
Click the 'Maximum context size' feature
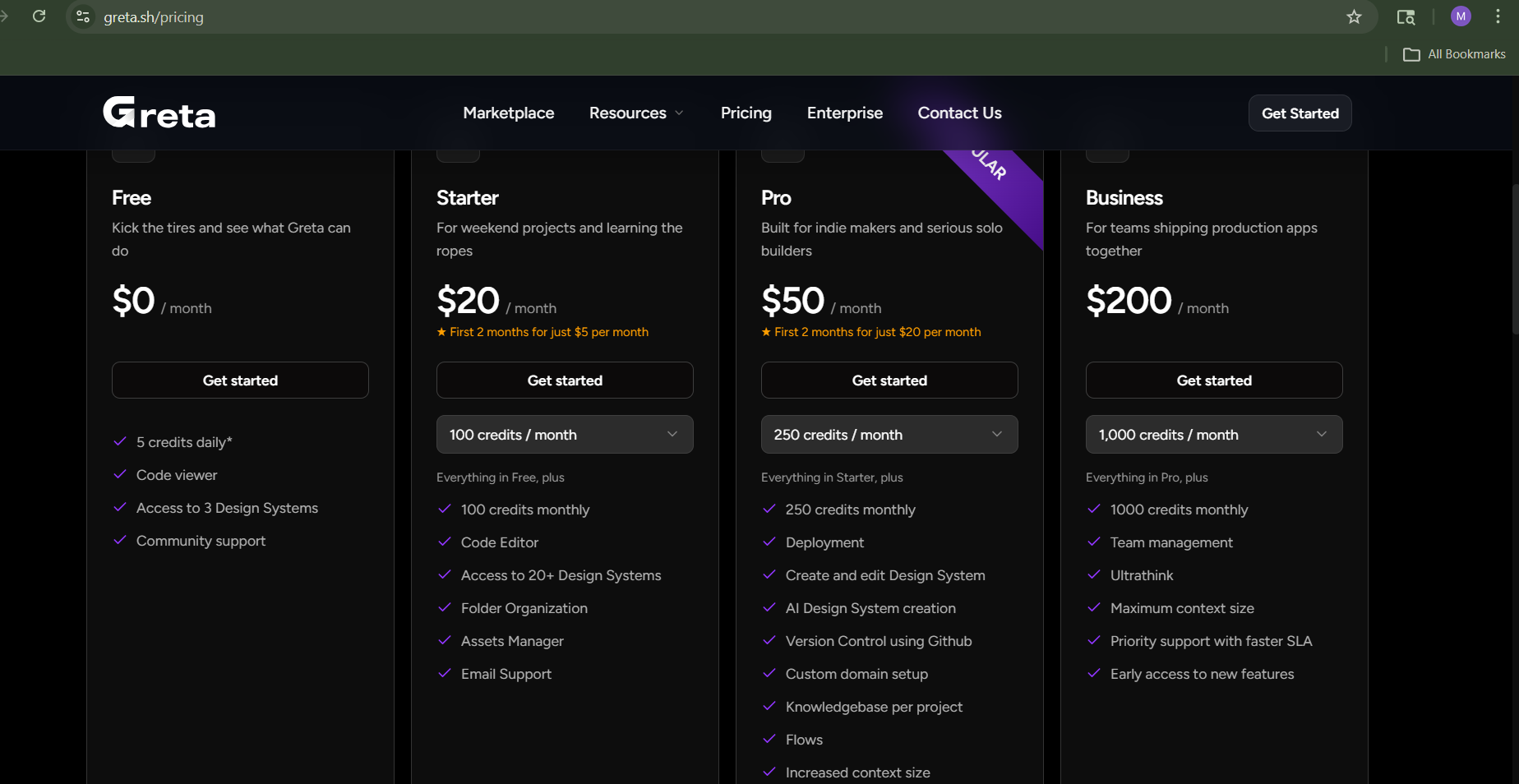coord(1182,608)
